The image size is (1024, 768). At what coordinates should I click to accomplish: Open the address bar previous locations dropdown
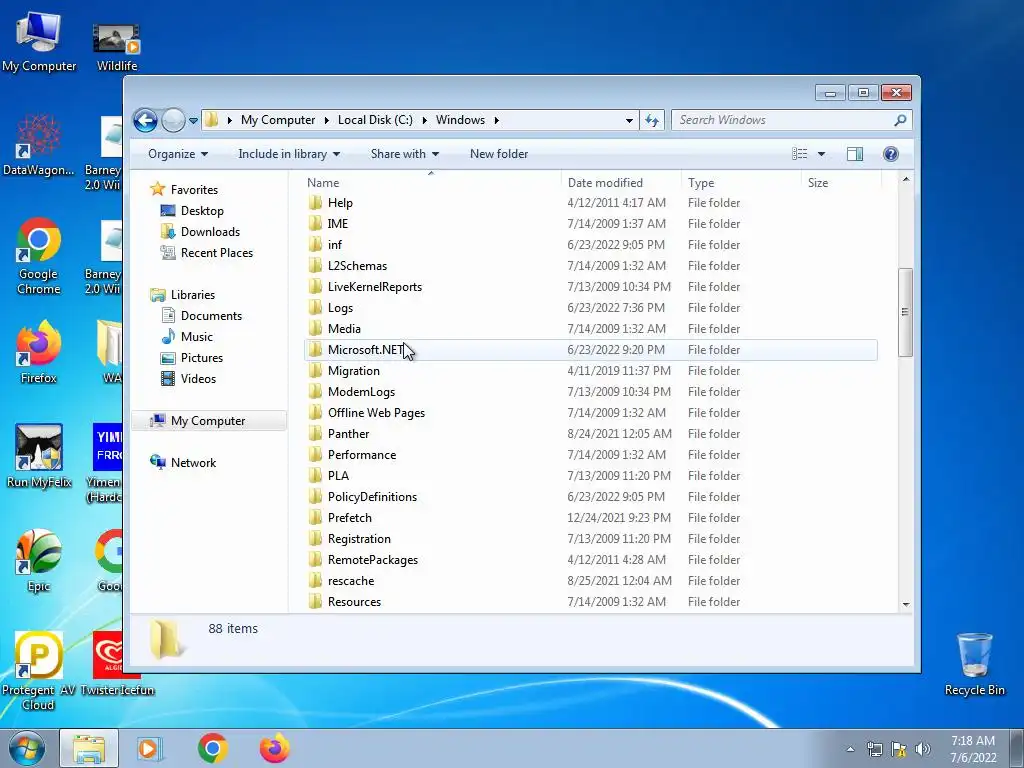629,120
